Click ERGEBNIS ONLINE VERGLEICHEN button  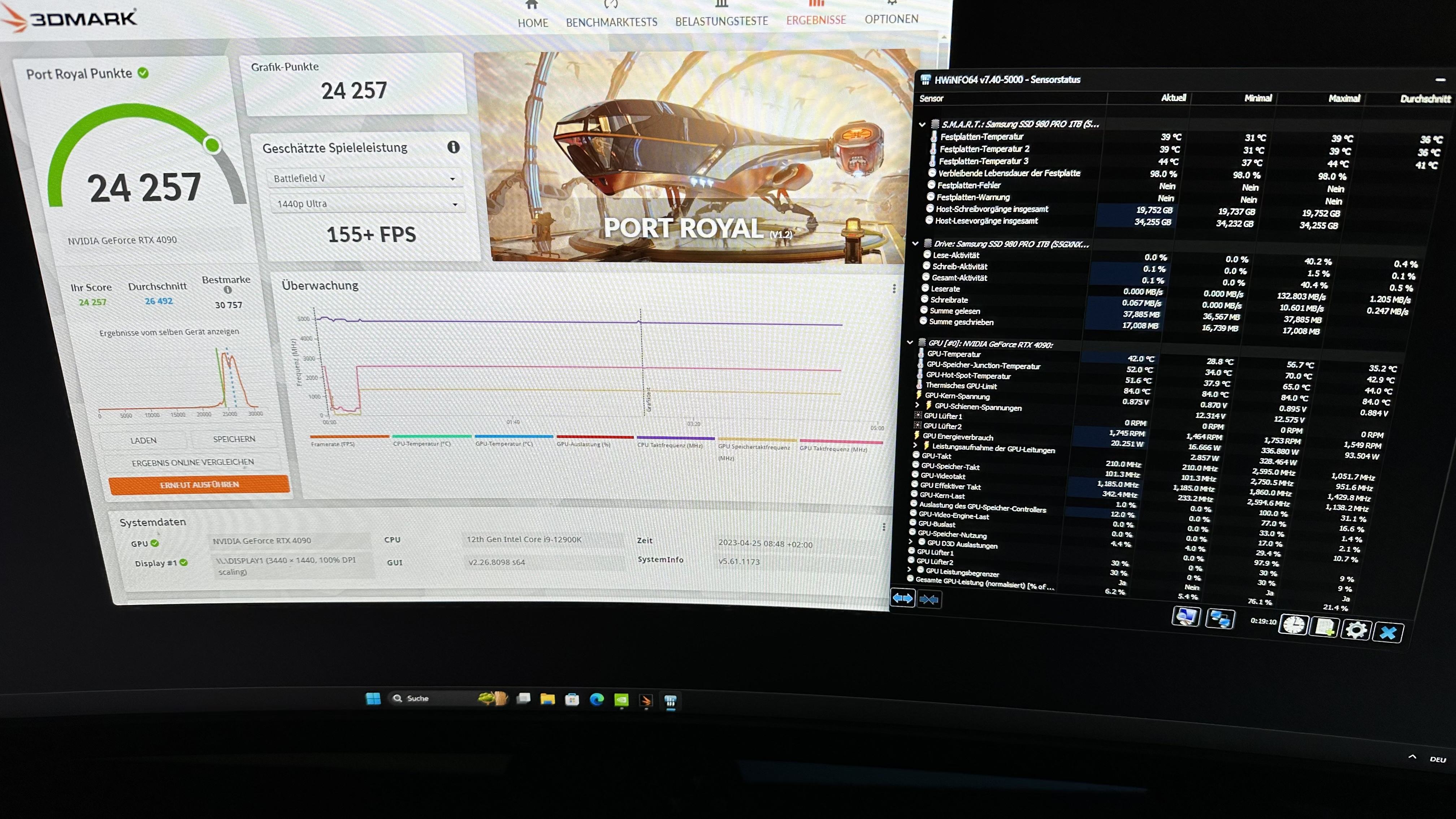pyautogui.click(x=193, y=462)
